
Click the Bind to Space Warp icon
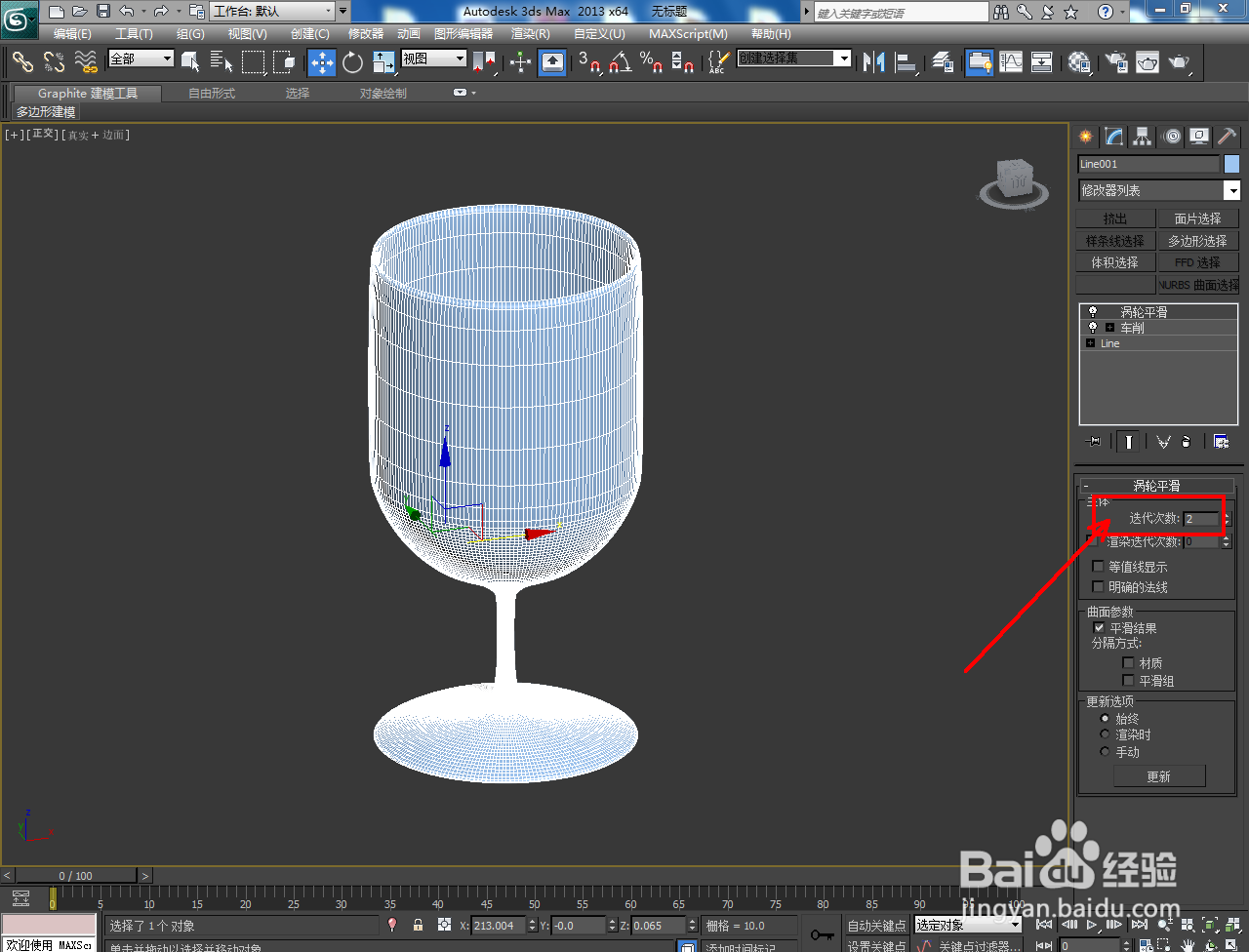[x=86, y=62]
